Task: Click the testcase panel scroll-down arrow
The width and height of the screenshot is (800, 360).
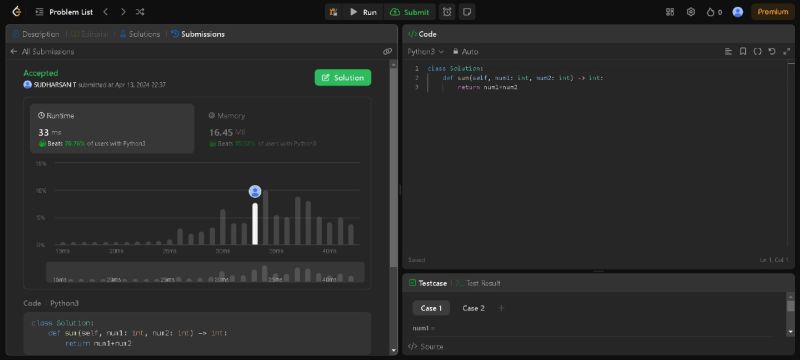Action: [x=790, y=332]
